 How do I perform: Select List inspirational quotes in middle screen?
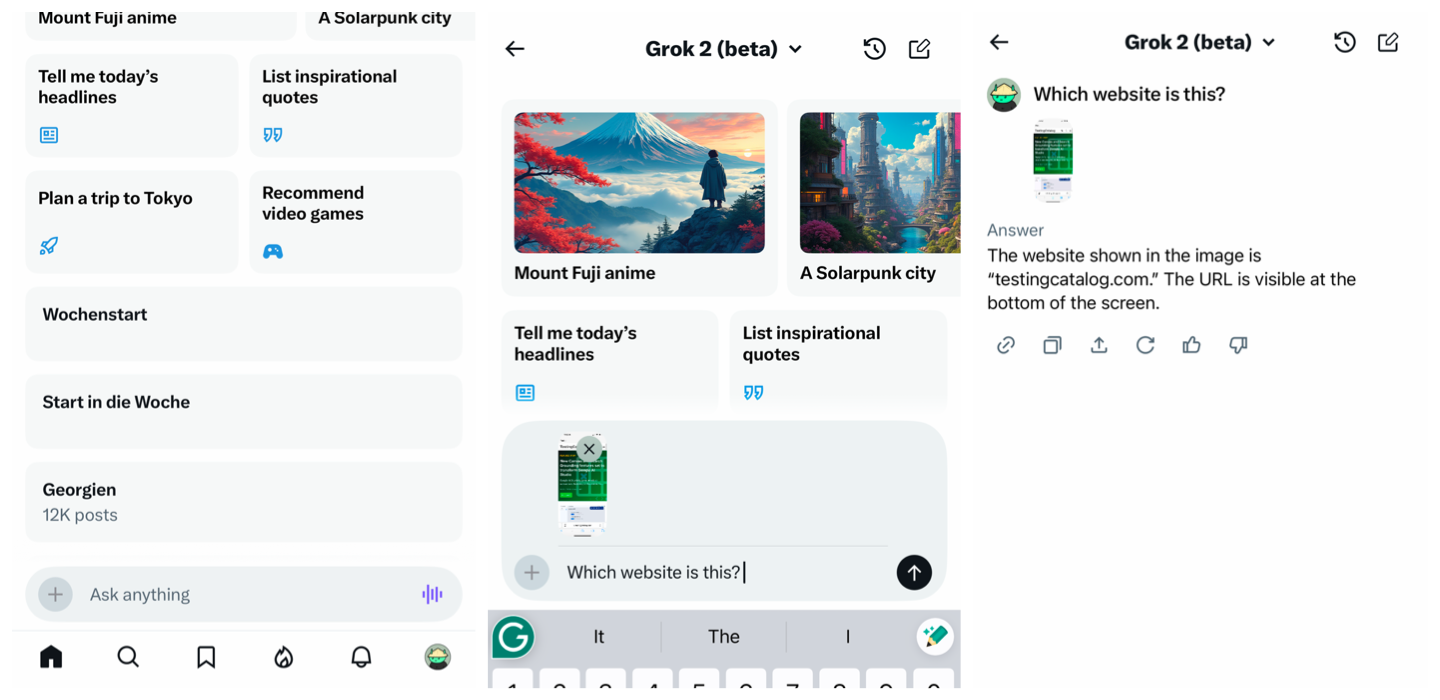[838, 359]
